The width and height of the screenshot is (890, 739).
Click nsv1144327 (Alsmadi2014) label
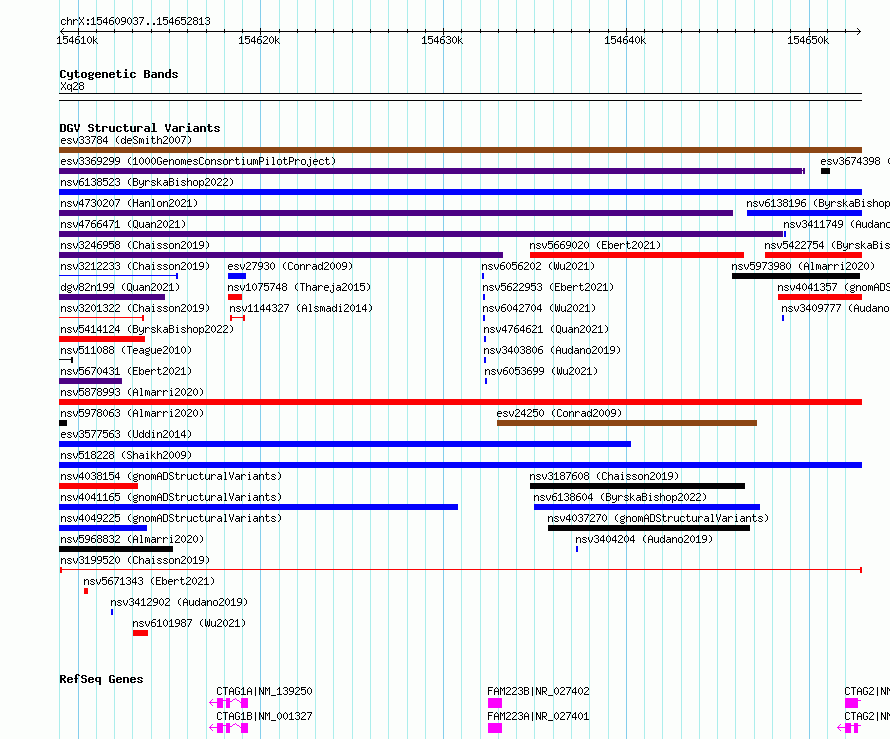pos(301,308)
